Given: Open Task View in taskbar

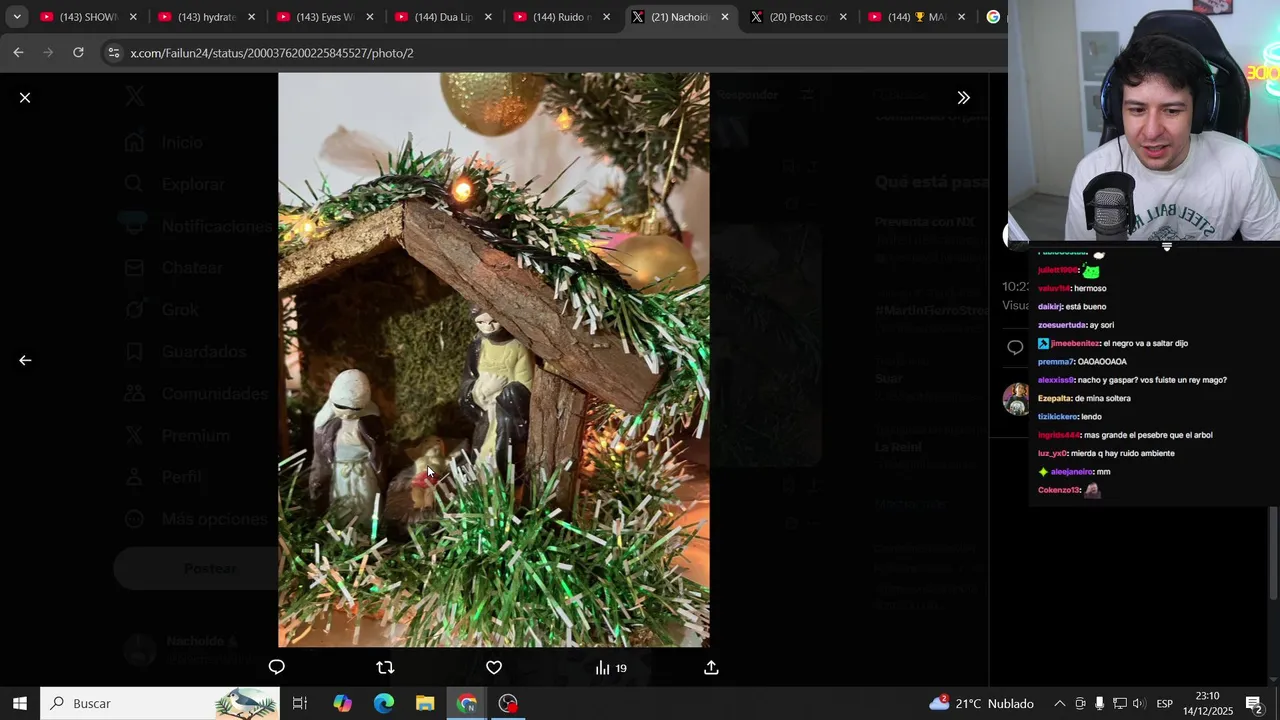Looking at the screenshot, I should click(299, 703).
